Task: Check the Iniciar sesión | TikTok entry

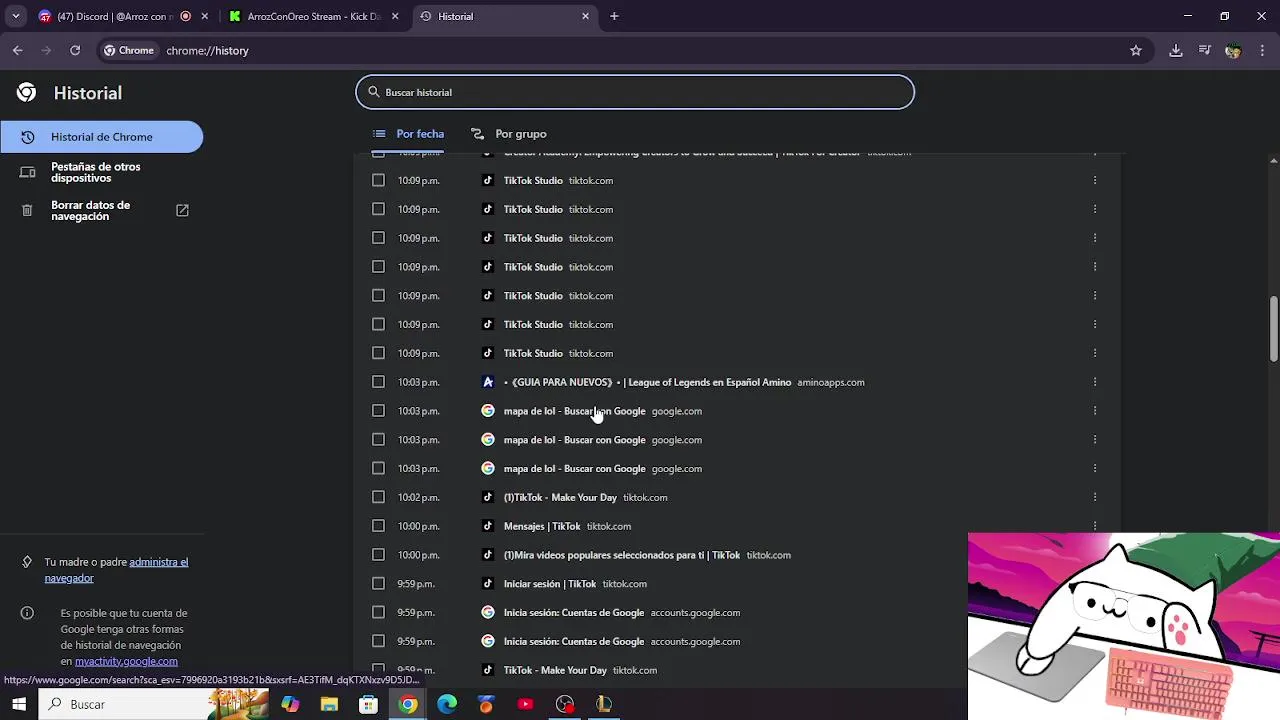Action: click(x=378, y=584)
